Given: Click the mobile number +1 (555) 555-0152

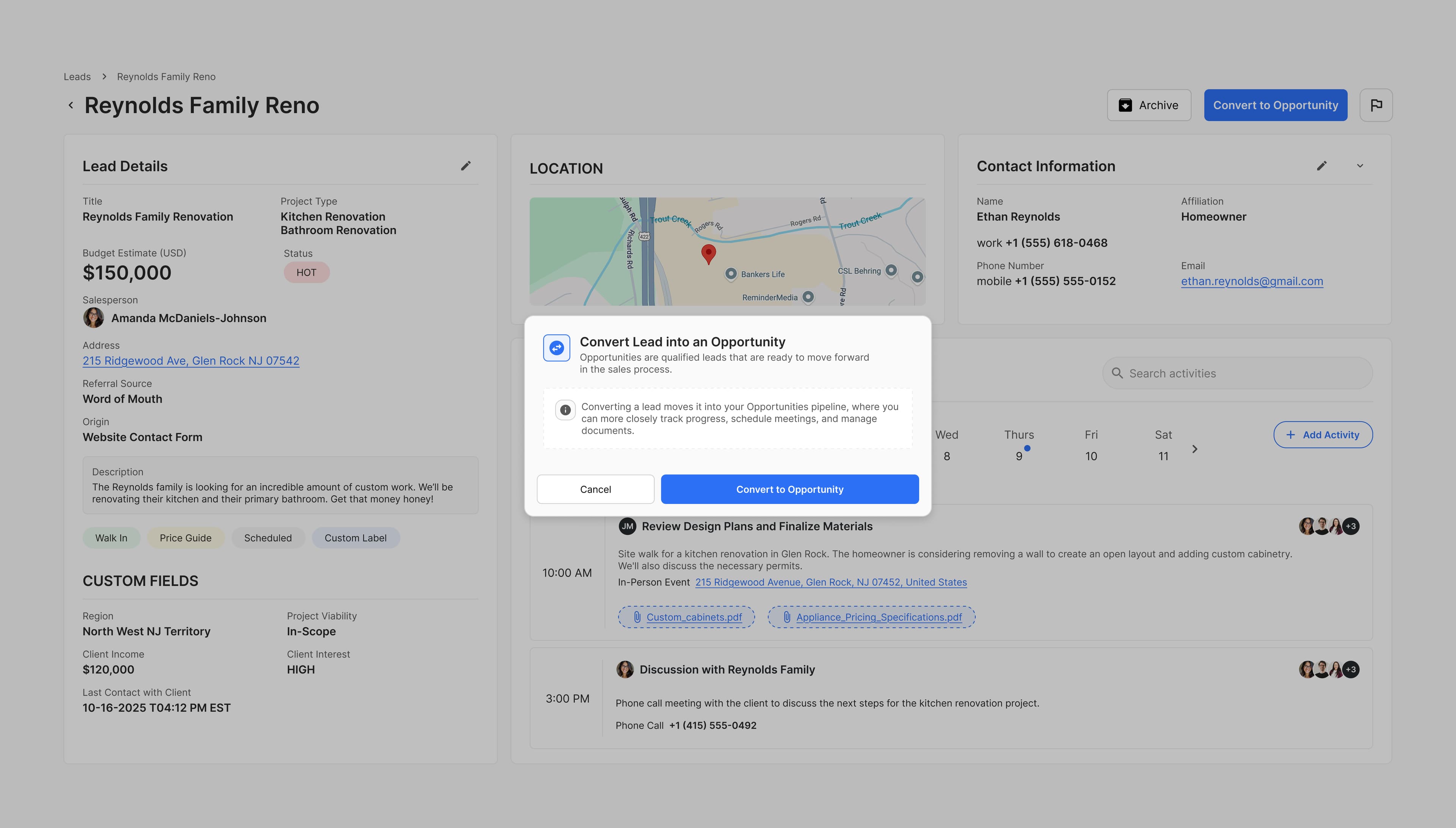Looking at the screenshot, I should 1065,281.
